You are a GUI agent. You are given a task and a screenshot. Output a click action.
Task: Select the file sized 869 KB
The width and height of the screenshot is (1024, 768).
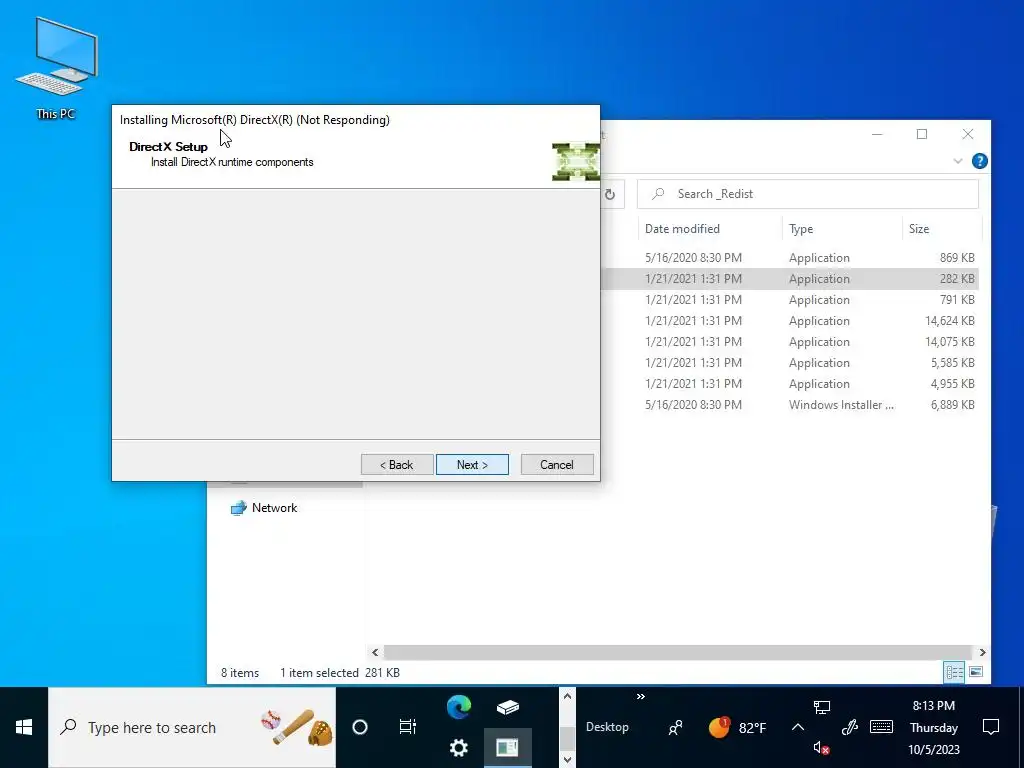coord(789,257)
